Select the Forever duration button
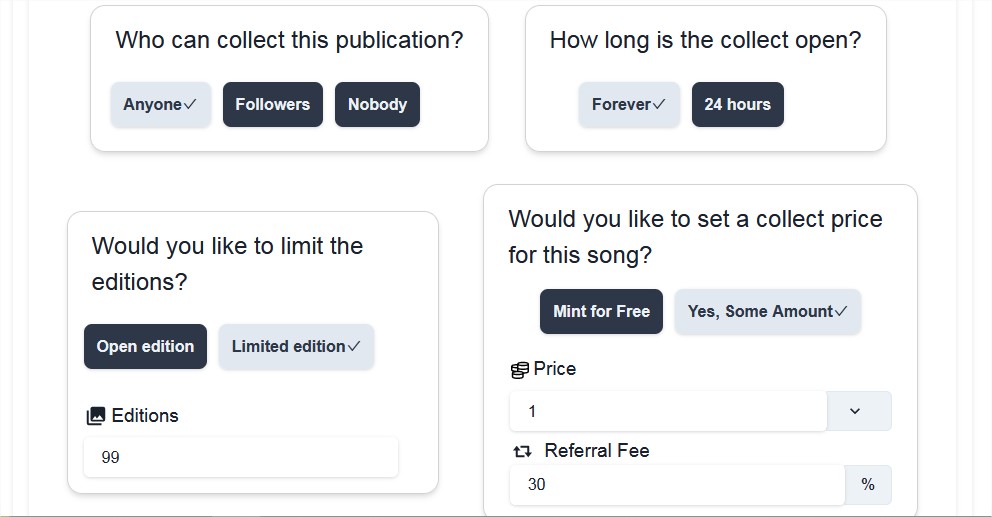 [629, 104]
